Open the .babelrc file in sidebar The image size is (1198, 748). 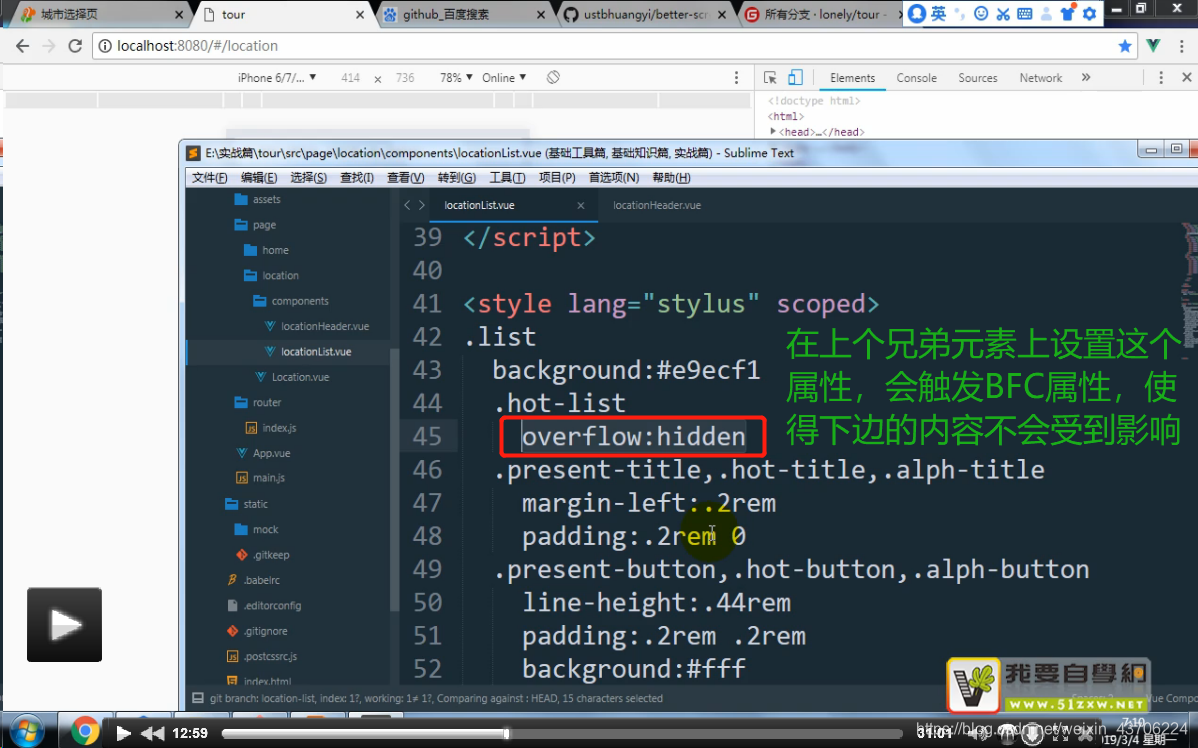[254, 580]
